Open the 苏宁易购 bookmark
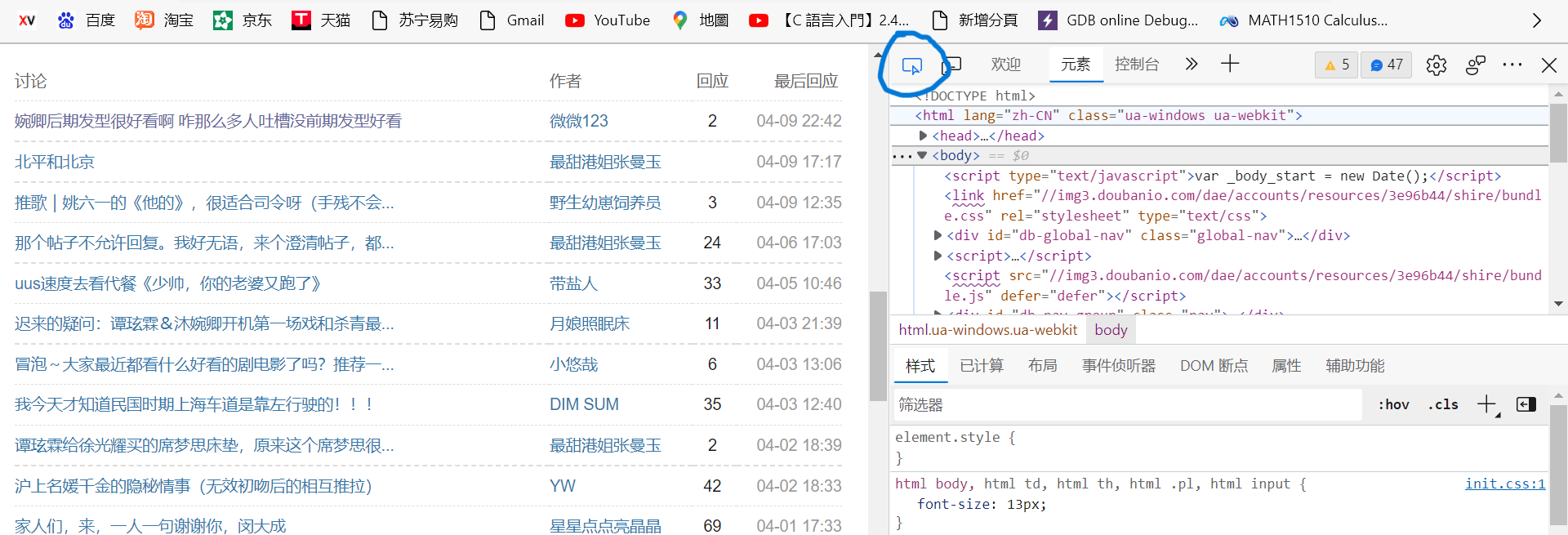This screenshot has width=1568, height=535. tap(414, 20)
